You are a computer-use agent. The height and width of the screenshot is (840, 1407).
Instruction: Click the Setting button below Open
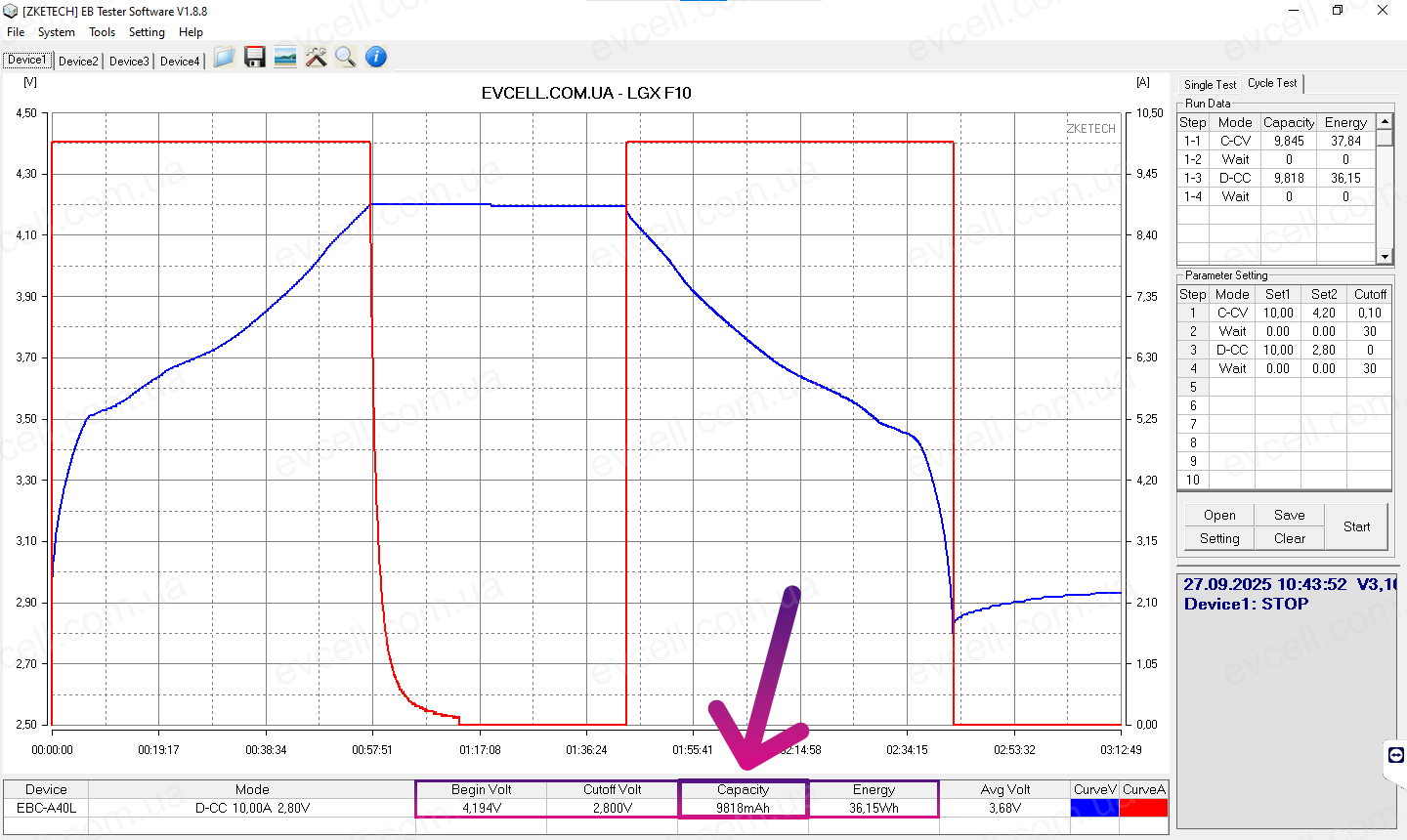click(x=1219, y=538)
